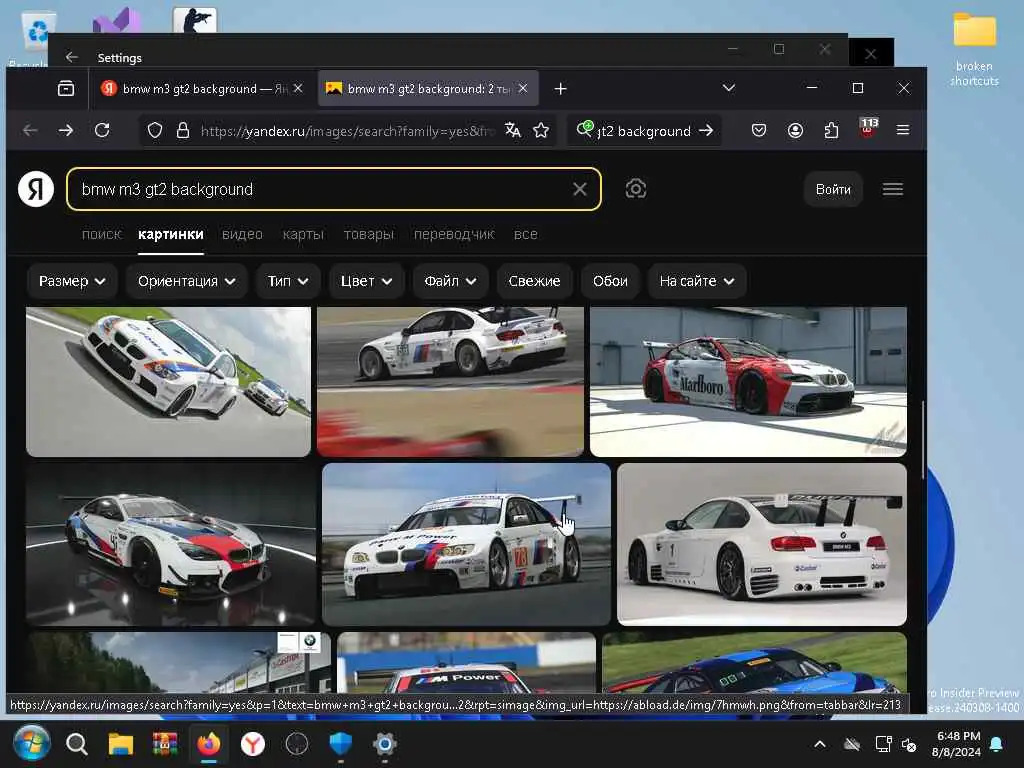Open the карты tab

303,234
